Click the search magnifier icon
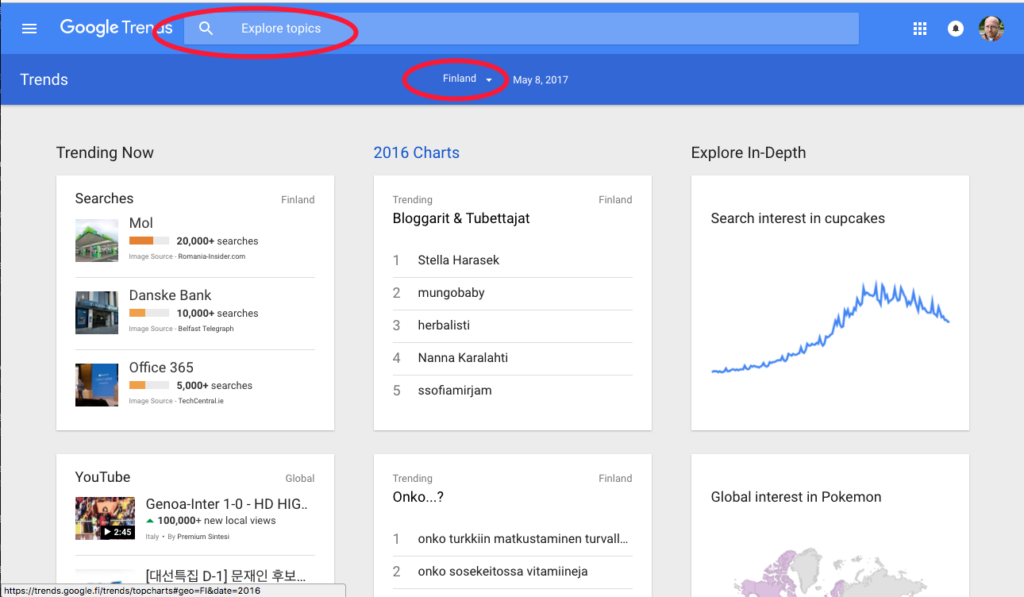Image resolution: width=1024 pixels, height=597 pixels. [206, 29]
